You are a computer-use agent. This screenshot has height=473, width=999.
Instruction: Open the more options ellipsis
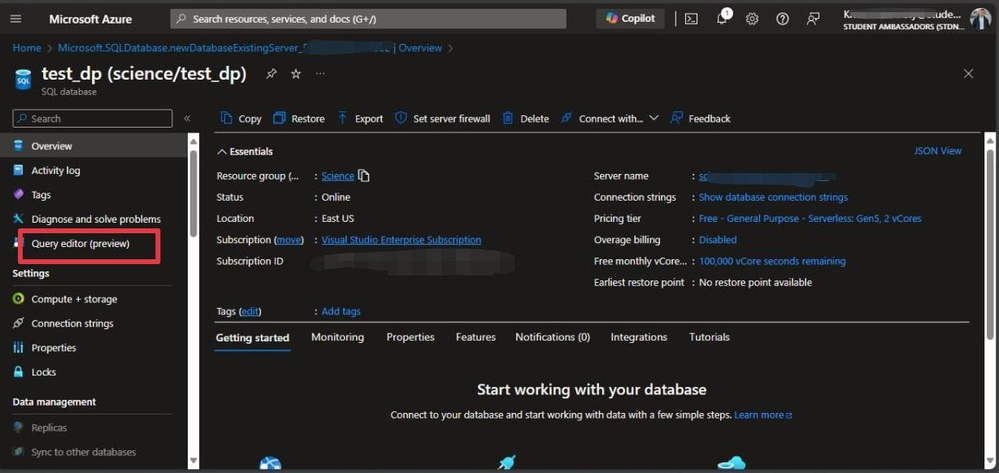[320, 74]
